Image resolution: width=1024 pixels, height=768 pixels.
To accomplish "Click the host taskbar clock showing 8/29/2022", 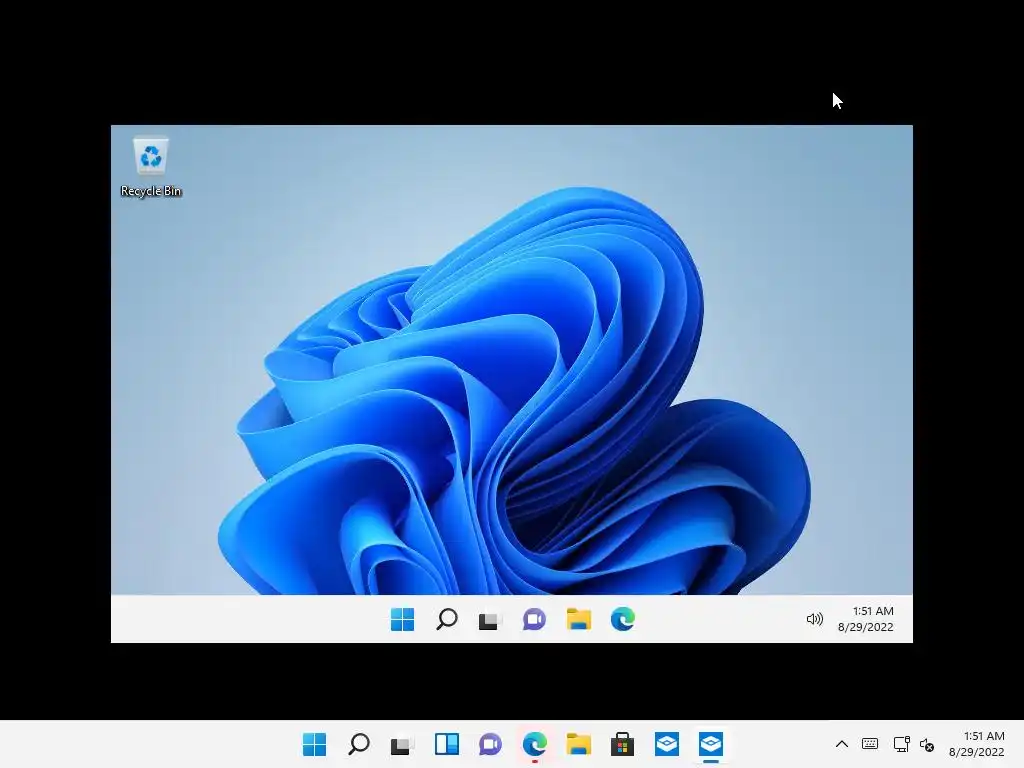I will point(977,744).
